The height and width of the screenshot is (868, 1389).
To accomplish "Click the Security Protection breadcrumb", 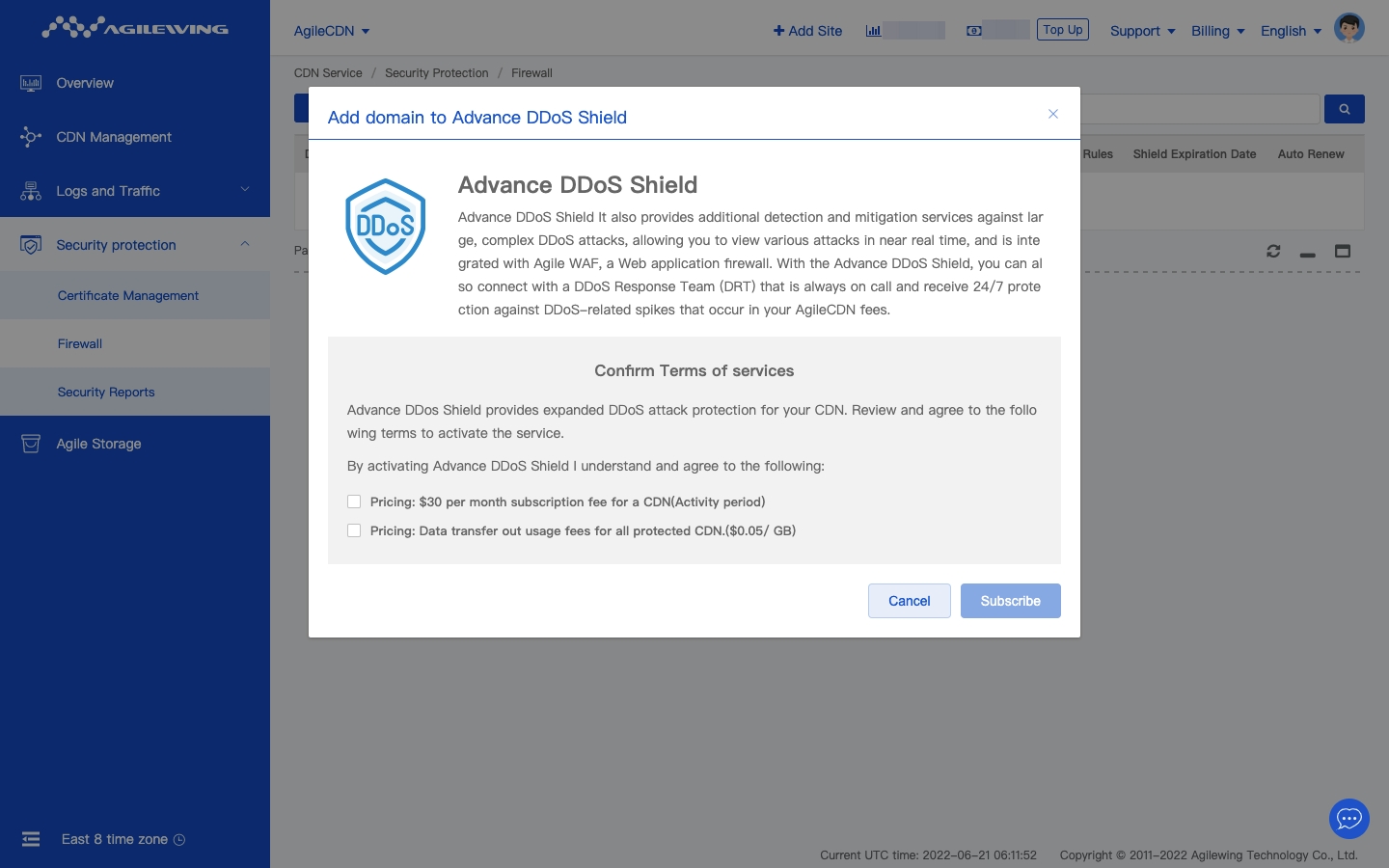I will tap(437, 73).
